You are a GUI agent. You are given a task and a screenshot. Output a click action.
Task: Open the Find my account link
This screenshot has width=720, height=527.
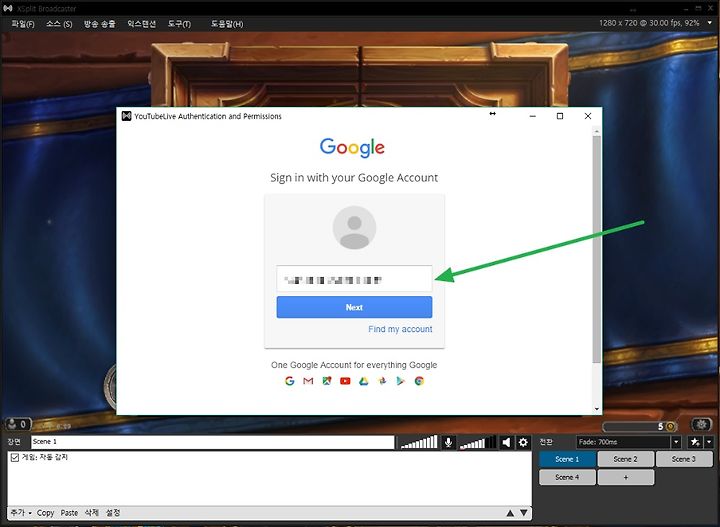coord(400,329)
